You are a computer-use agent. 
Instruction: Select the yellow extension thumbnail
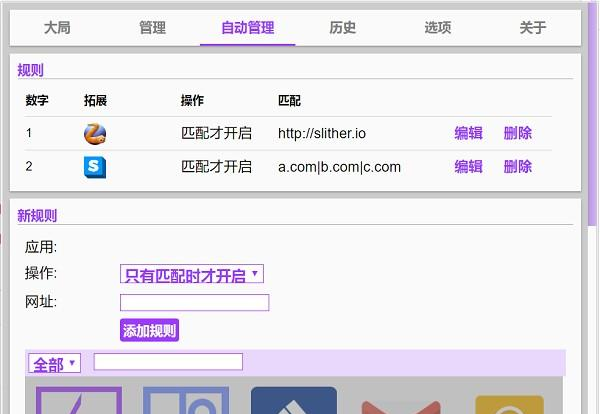coord(509,404)
